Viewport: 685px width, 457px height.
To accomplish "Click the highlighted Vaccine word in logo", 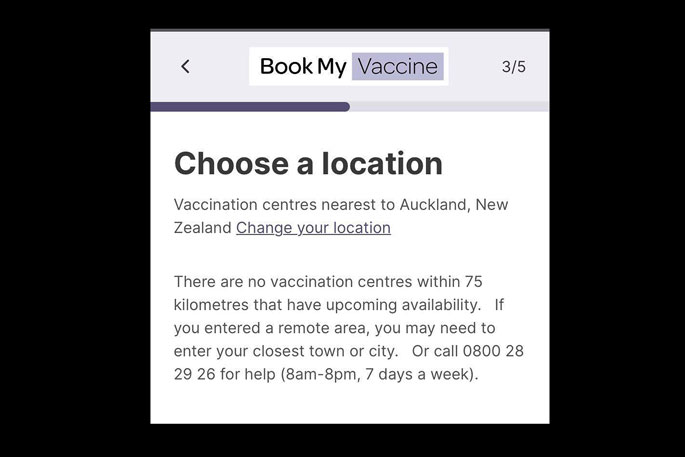I will (x=398, y=66).
